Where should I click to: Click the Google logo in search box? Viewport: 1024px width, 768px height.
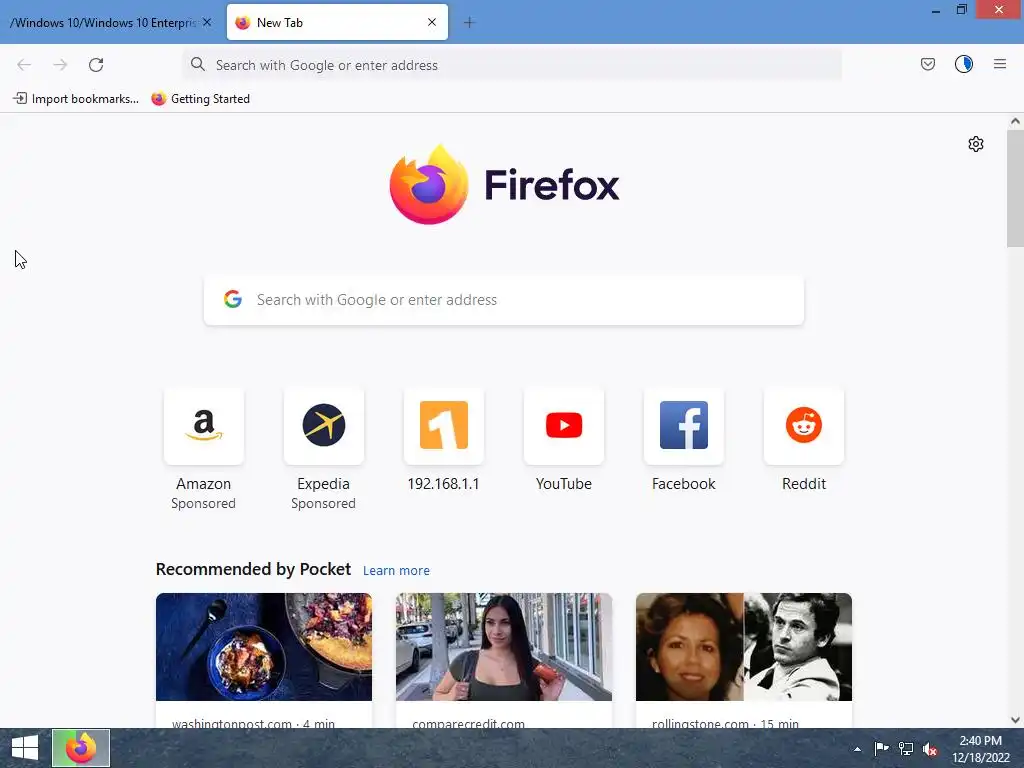click(x=233, y=299)
